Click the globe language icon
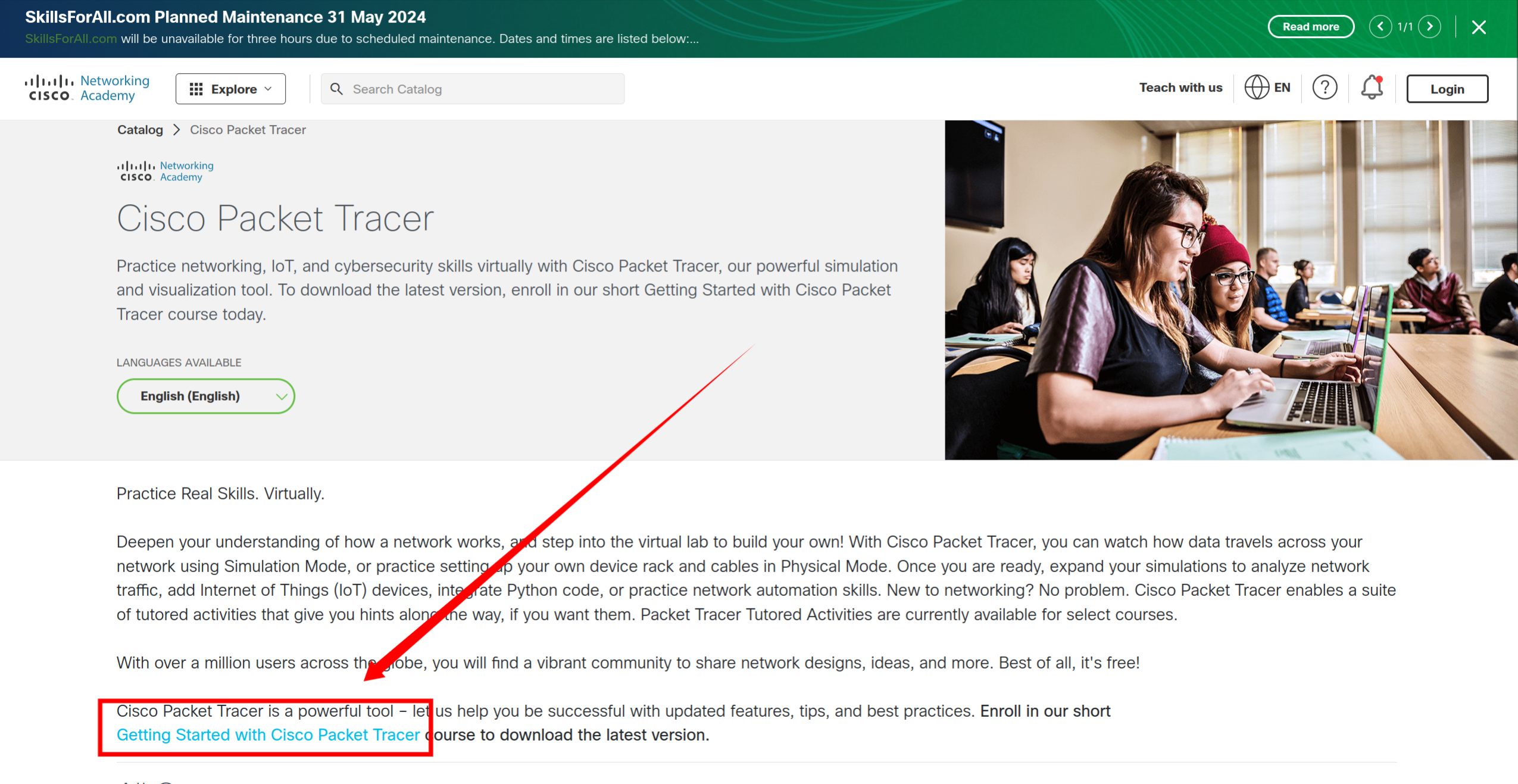 click(x=1256, y=88)
